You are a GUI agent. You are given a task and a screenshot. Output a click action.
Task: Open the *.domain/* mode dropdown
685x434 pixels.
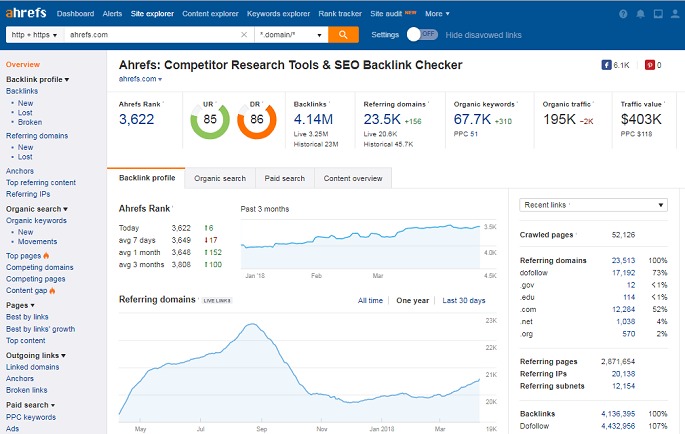291,35
